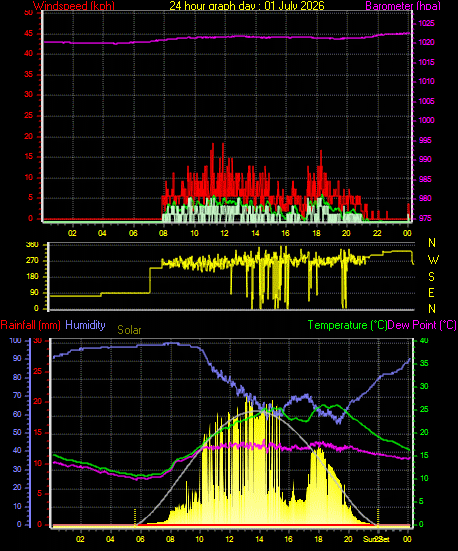Click the "24 hour graph day : 01 July 2026" heading
The width and height of the screenshot is (458, 551).
coord(247,5)
